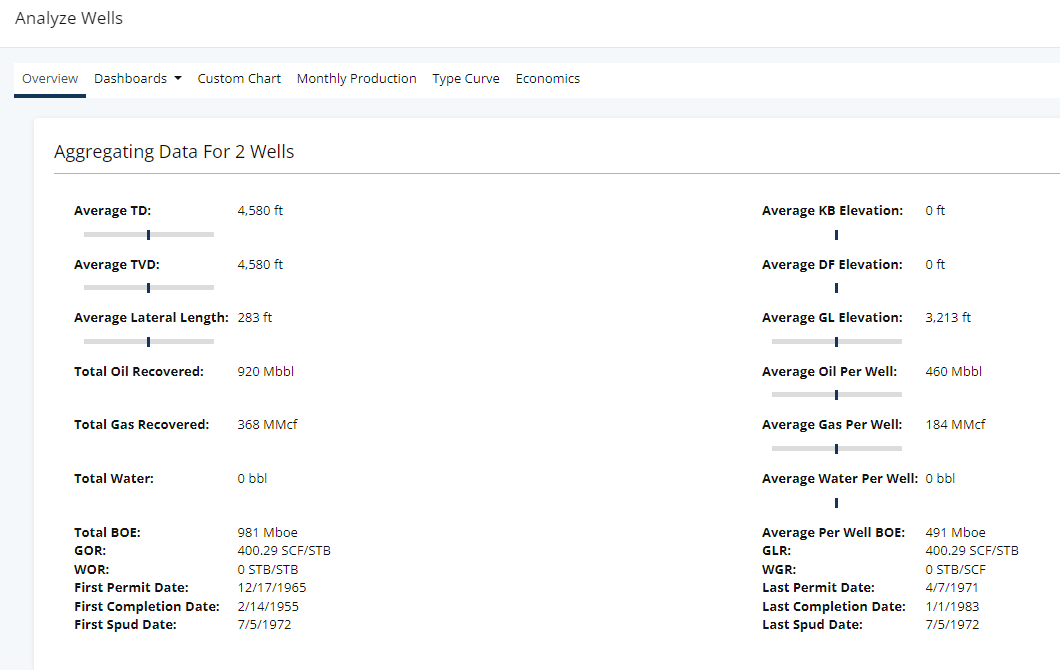
Task: Click the First Spud Date '7/5/1972'
Action: point(264,625)
